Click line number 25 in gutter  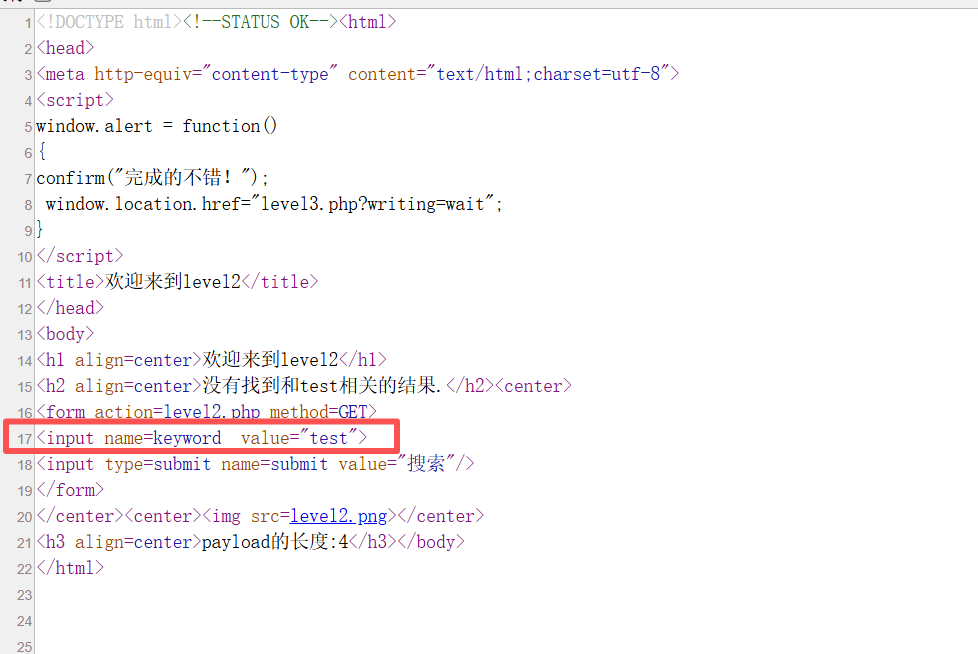coord(24,647)
